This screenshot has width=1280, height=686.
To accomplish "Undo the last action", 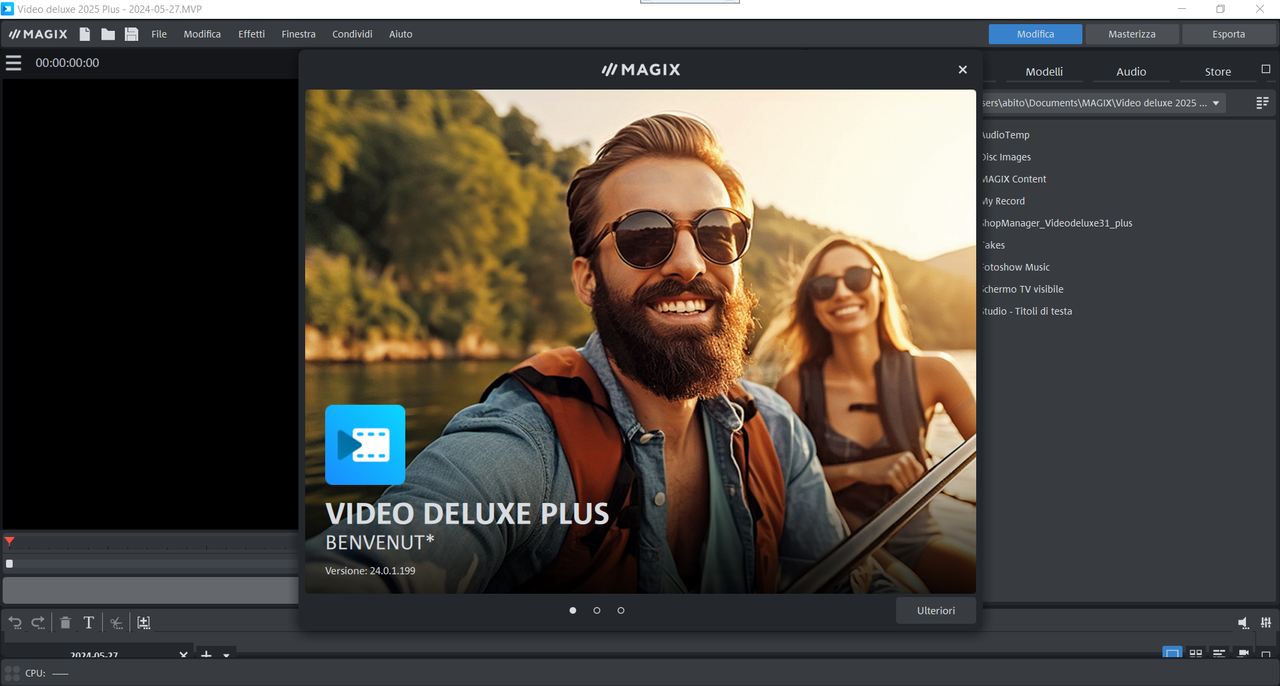I will [x=15, y=623].
